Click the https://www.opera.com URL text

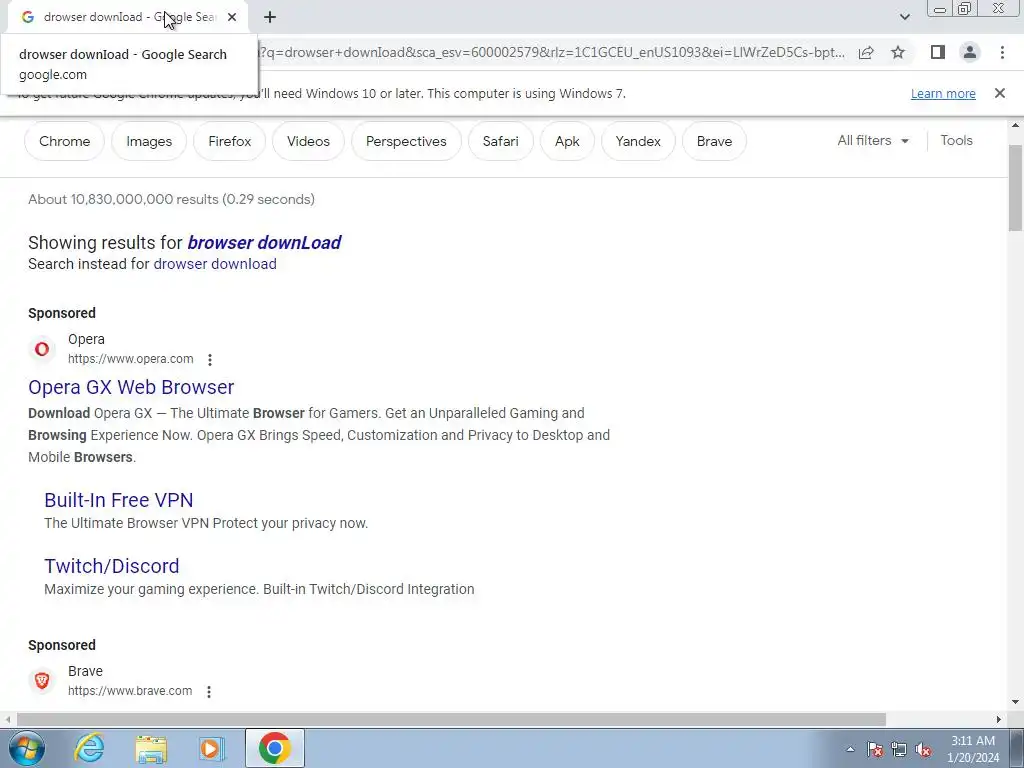[131, 359]
